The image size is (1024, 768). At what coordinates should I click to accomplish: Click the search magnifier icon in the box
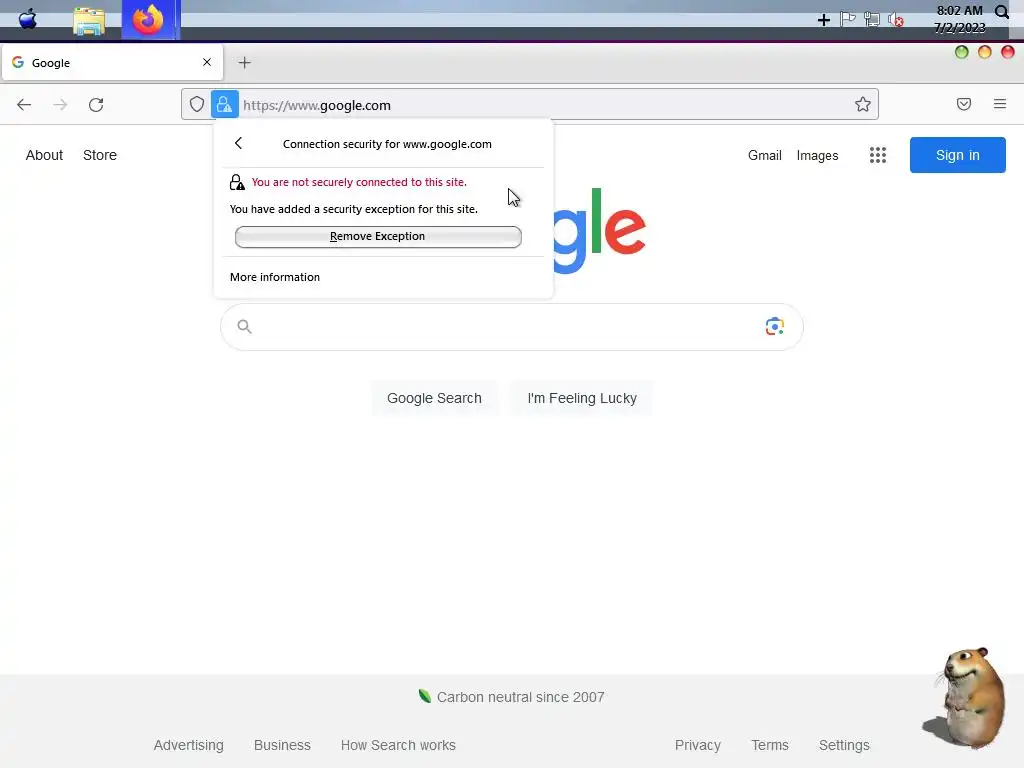tap(244, 327)
